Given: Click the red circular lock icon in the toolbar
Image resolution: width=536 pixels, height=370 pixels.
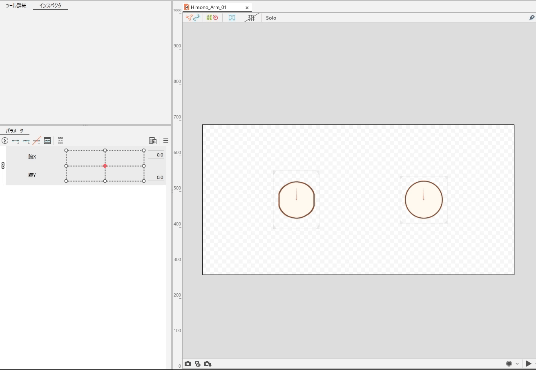Looking at the screenshot, I should point(215,17).
